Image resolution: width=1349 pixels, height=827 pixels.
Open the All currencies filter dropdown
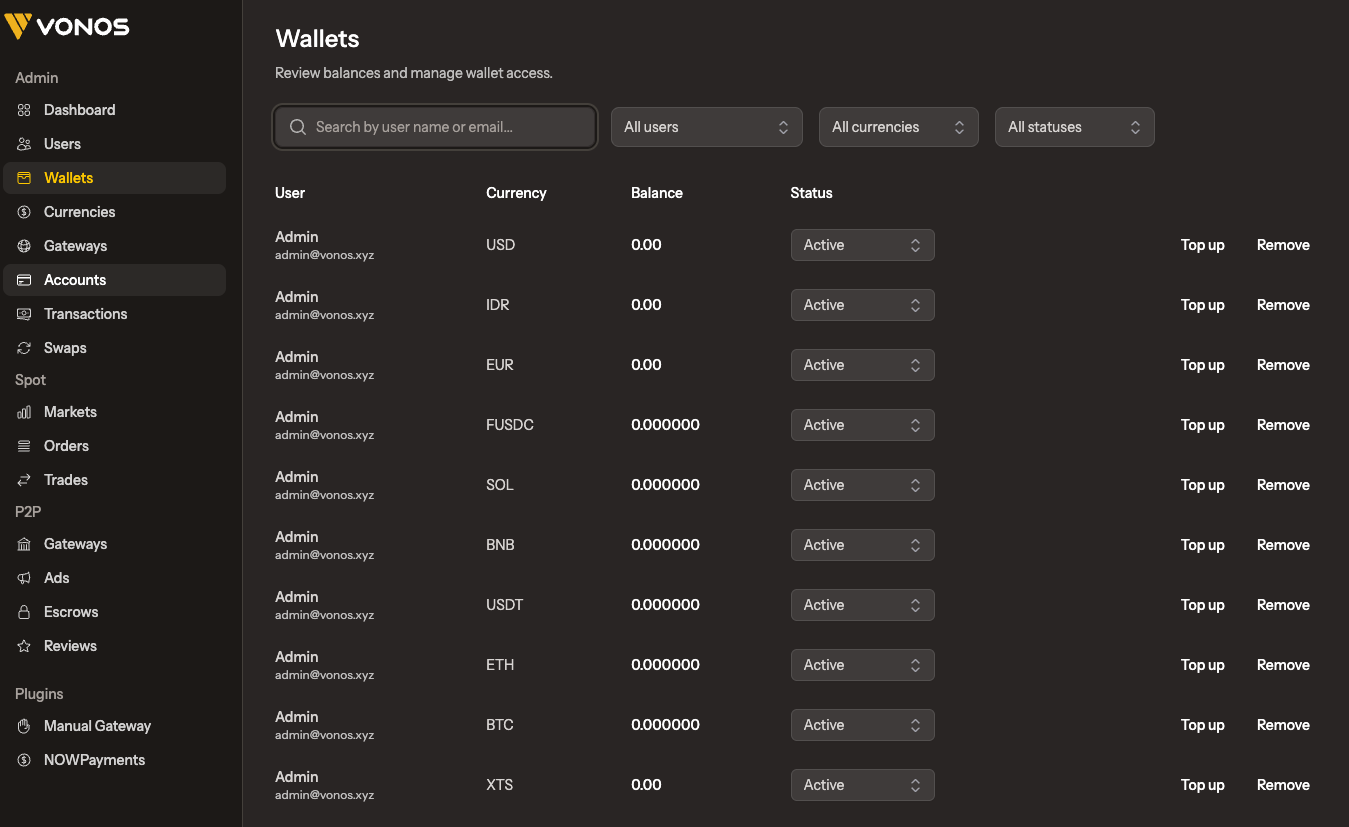point(899,127)
